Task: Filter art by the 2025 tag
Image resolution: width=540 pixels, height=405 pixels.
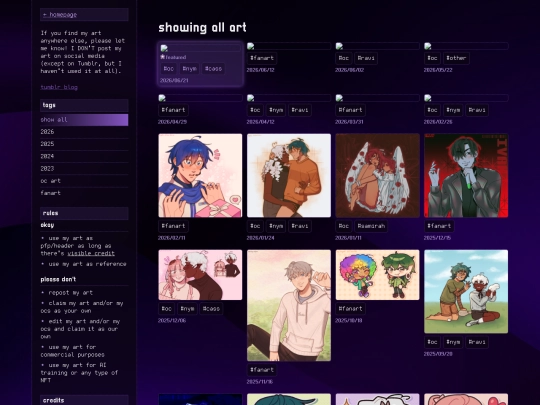Action: pyautogui.click(x=84, y=144)
